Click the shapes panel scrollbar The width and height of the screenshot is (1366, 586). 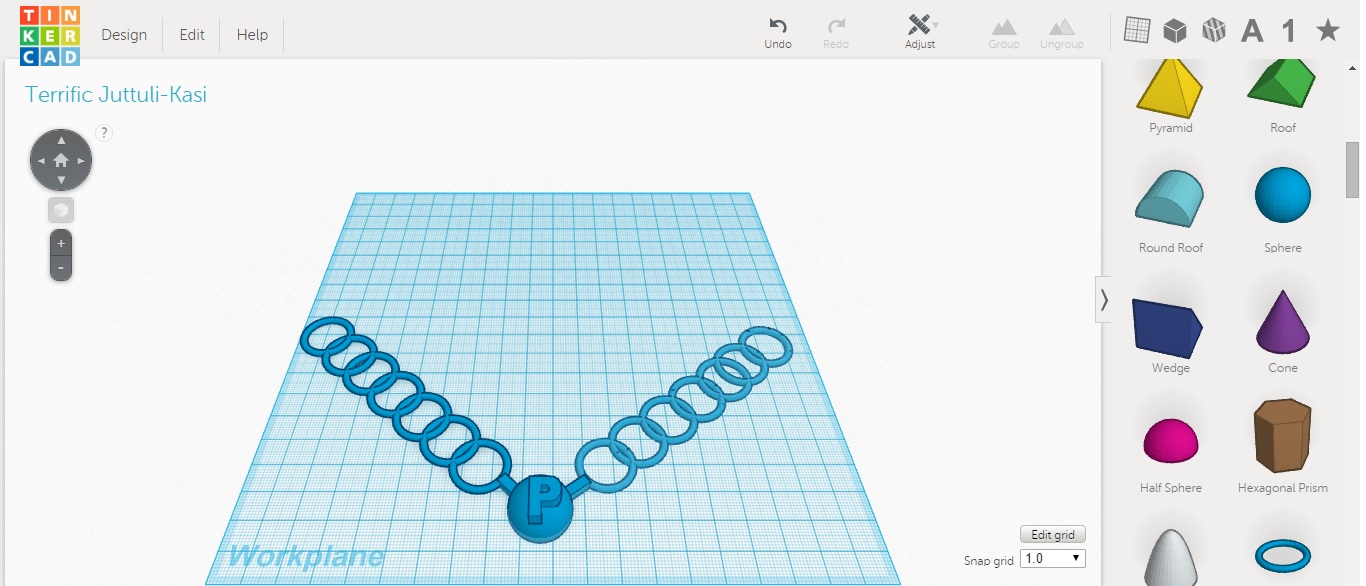pos(1353,170)
